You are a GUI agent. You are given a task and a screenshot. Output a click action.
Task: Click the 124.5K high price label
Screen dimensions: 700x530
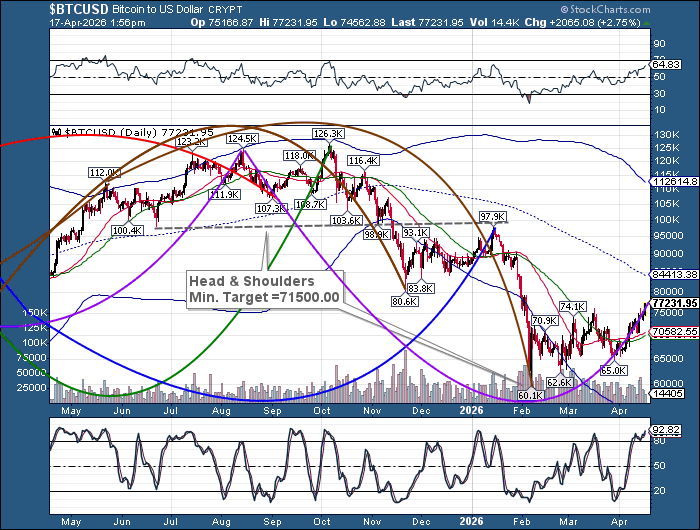coord(242,138)
